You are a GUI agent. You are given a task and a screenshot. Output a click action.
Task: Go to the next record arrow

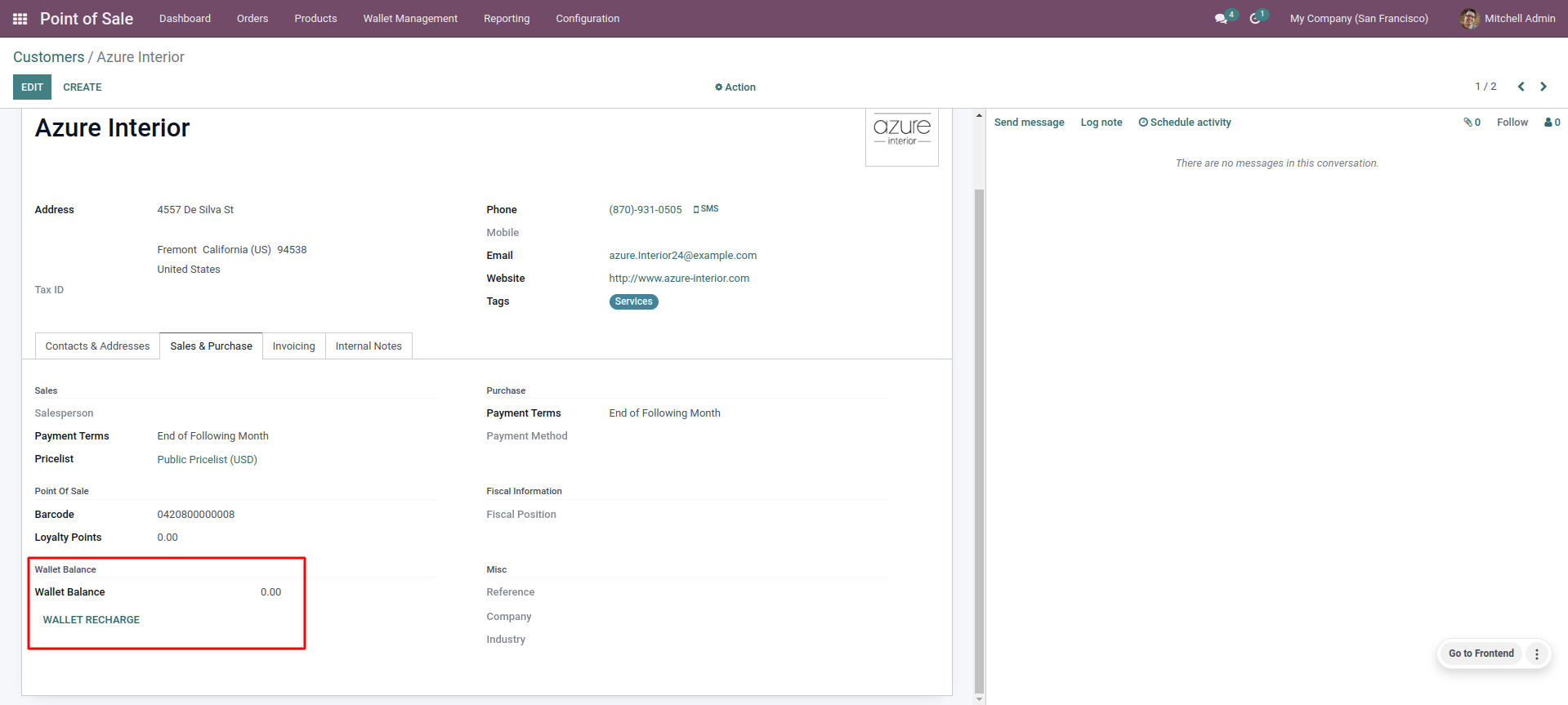(1543, 87)
